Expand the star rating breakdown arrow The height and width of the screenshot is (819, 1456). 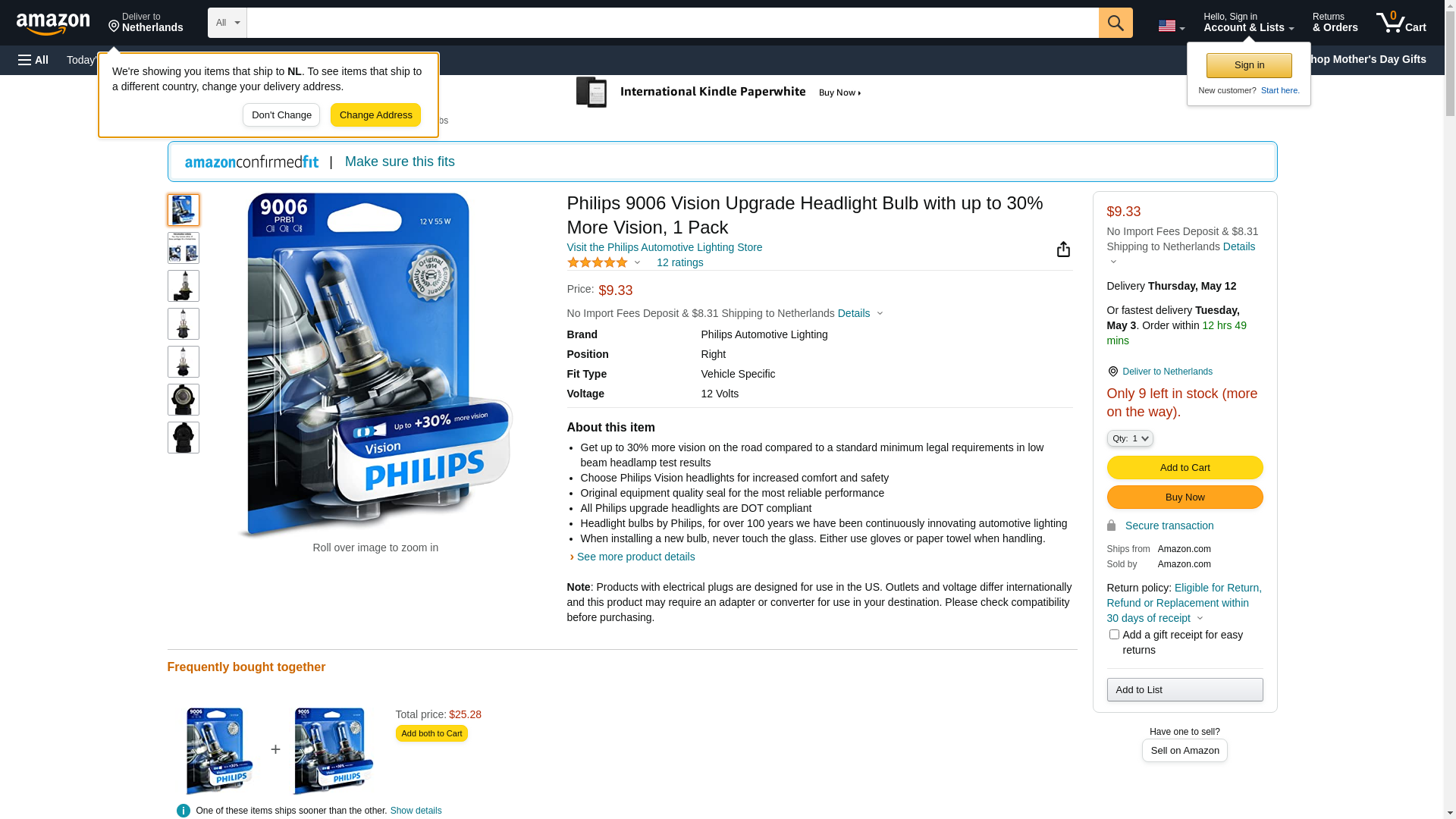click(x=637, y=262)
